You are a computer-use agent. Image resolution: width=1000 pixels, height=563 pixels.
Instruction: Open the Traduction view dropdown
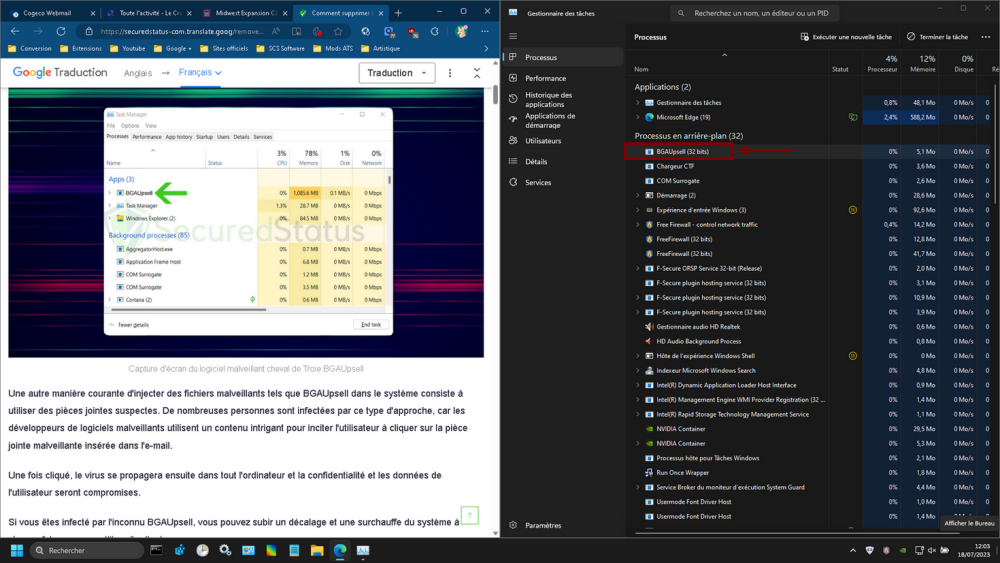click(397, 73)
